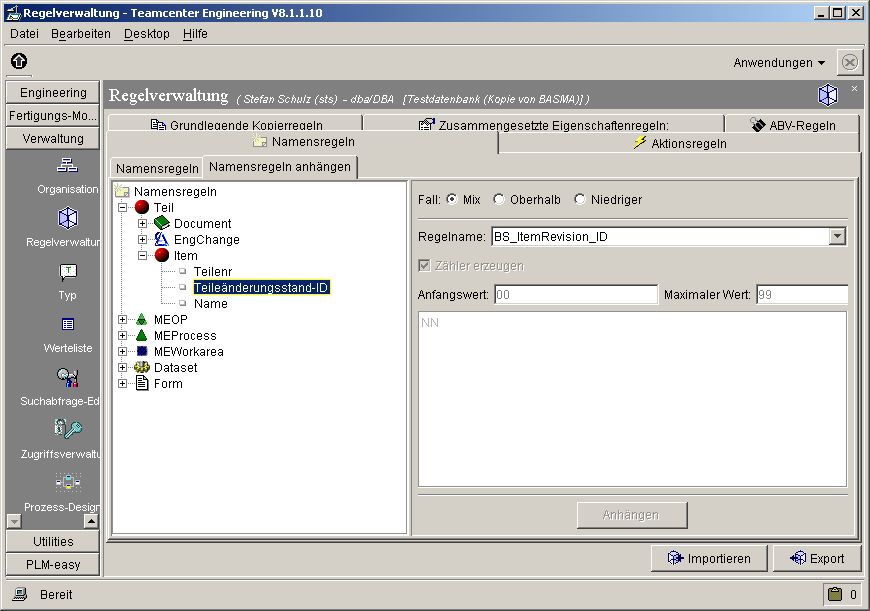Screen dimensions: 870x611
Task: Open the PLM-easy sidebar section
Action: point(53,564)
